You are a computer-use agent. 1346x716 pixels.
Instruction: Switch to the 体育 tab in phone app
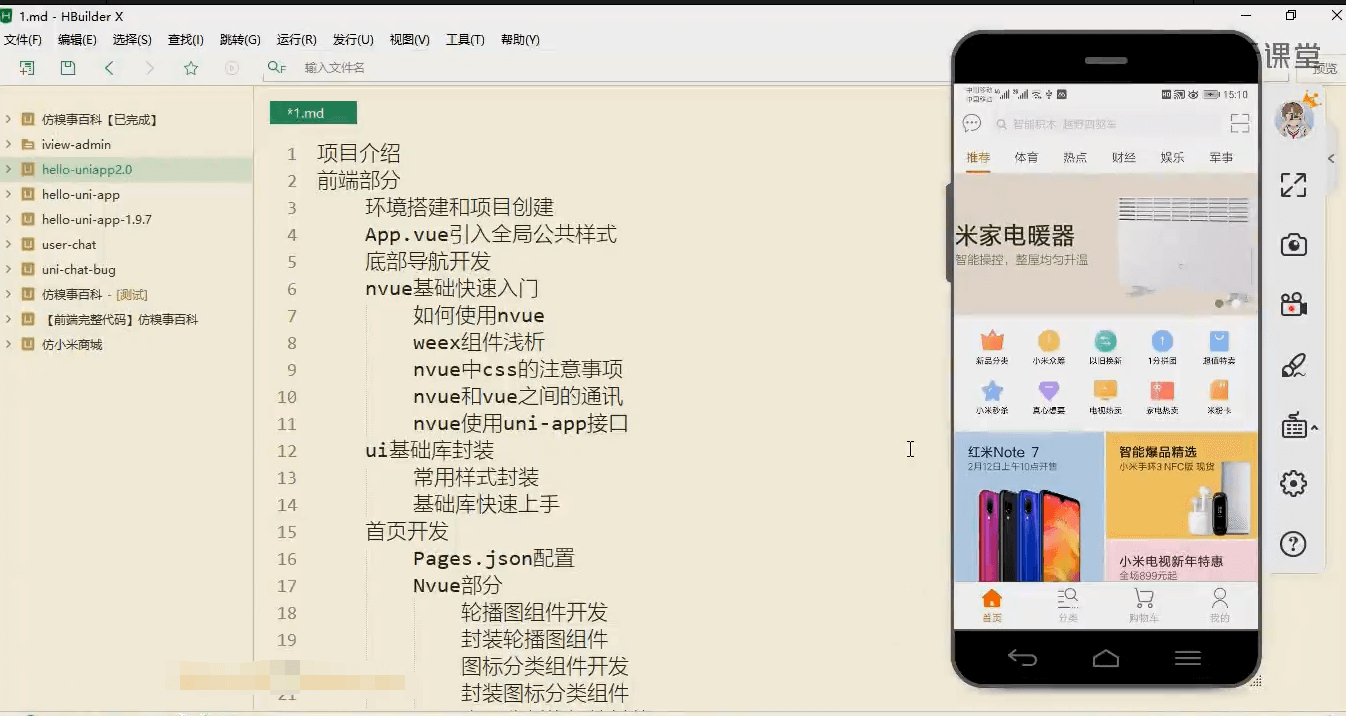pos(1026,158)
